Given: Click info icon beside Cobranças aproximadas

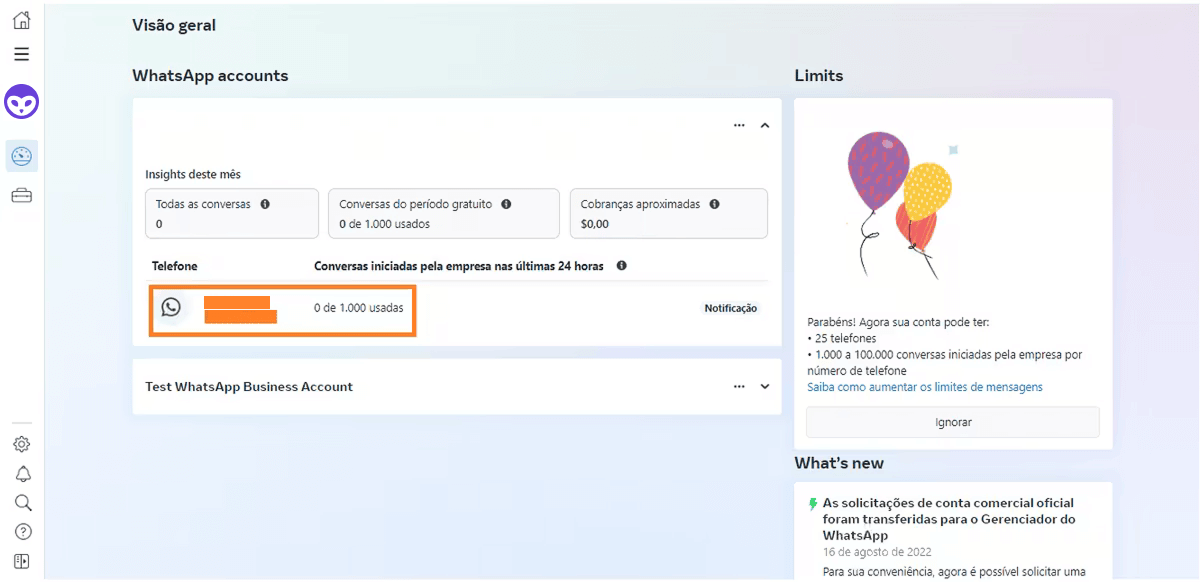Looking at the screenshot, I should 714,204.
